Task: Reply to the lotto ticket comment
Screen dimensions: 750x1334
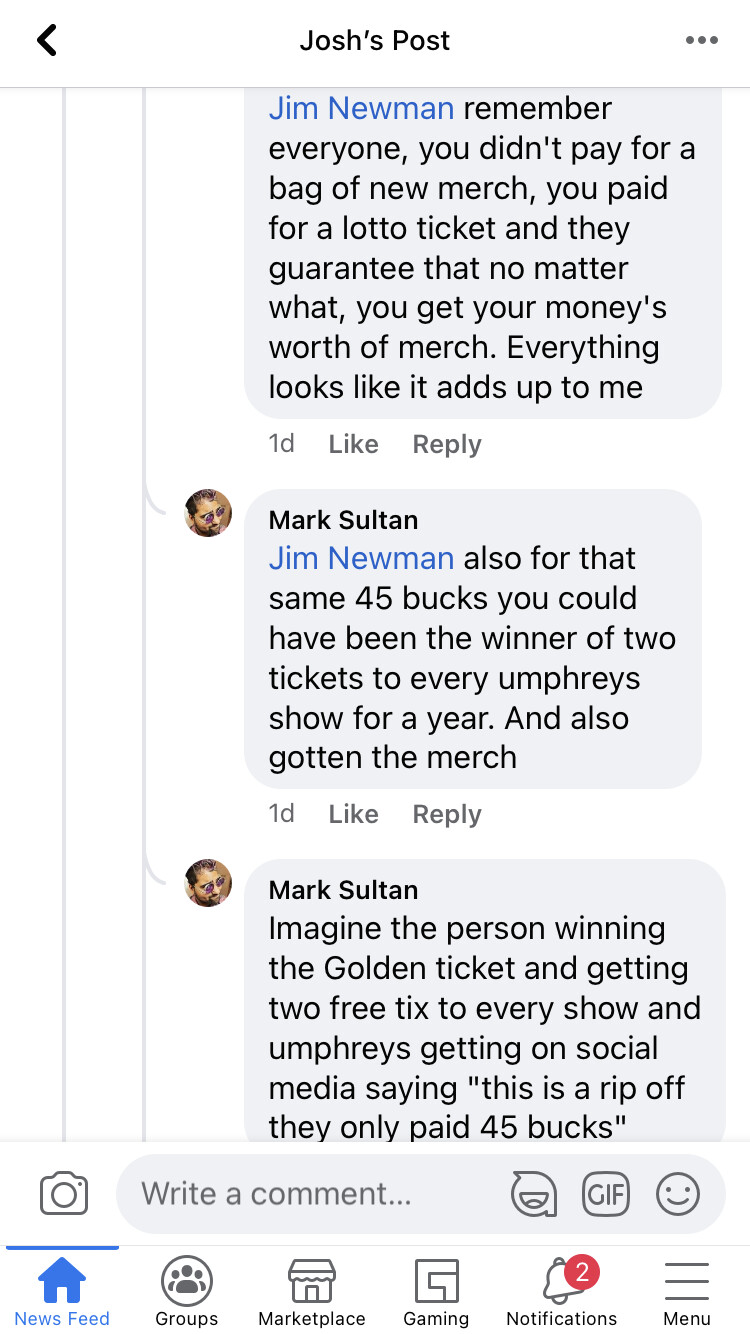Action: pyautogui.click(x=447, y=444)
